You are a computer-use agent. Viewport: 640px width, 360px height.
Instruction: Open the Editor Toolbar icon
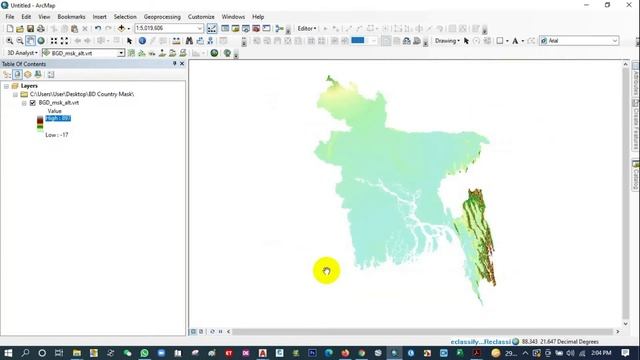(212, 29)
